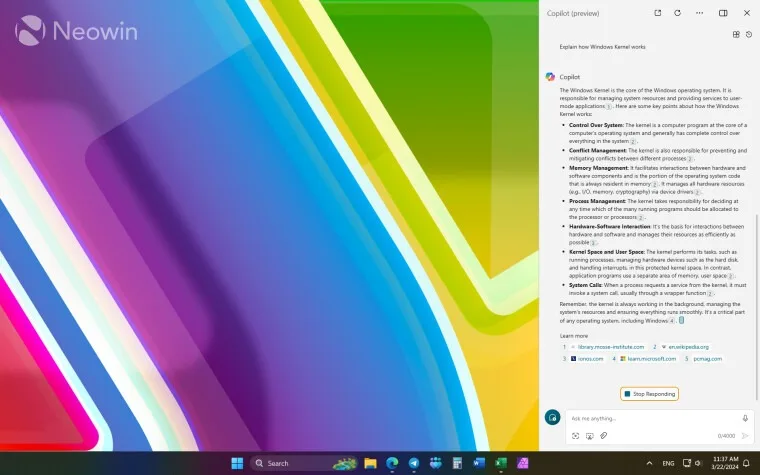The width and height of the screenshot is (760, 475).
Task: Click the 'Kernel Space and User Space' heading
Action: [x=607, y=252]
